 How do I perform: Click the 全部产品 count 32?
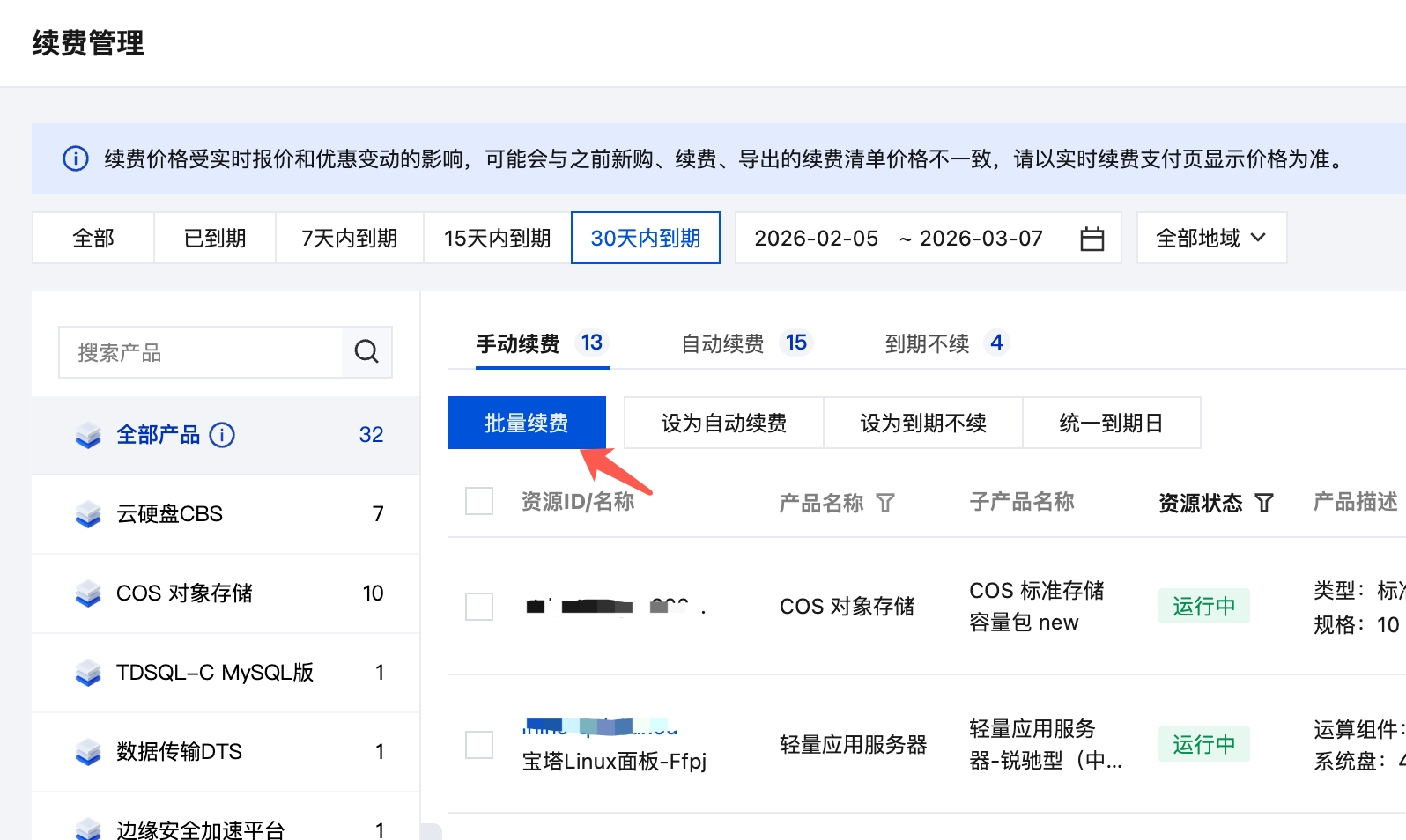point(371,435)
